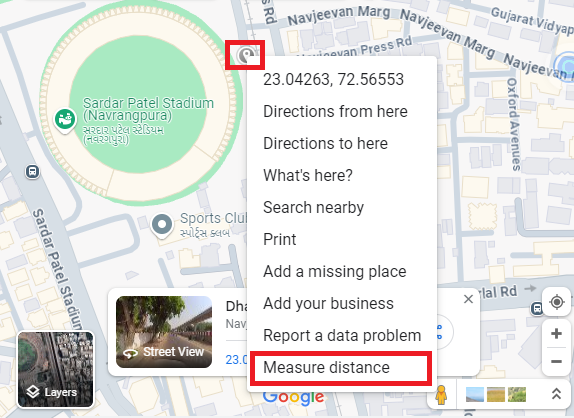Open the Street View photo thumbnail
The height and width of the screenshot is (418, 574).
pyautogui.click(x=164, y=332)
